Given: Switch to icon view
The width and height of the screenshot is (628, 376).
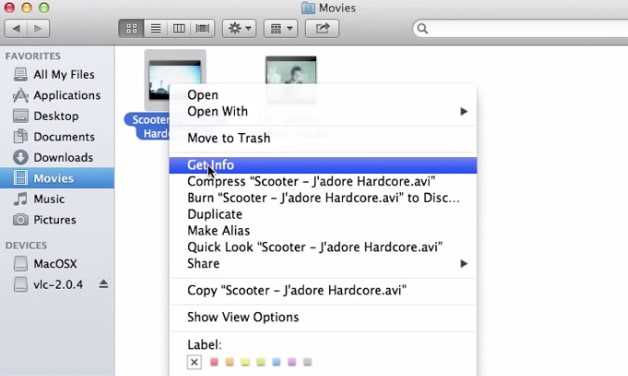Looking at the screenshot, I should (x=131, y=28).
